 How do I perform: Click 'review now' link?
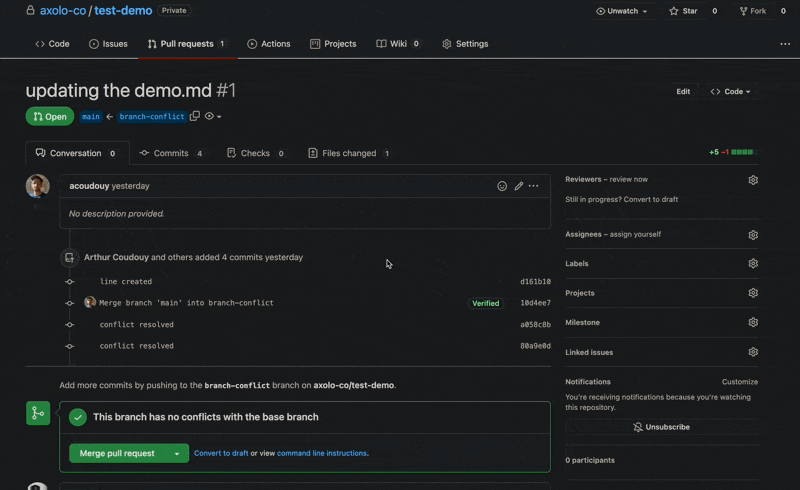pos(629,179)
